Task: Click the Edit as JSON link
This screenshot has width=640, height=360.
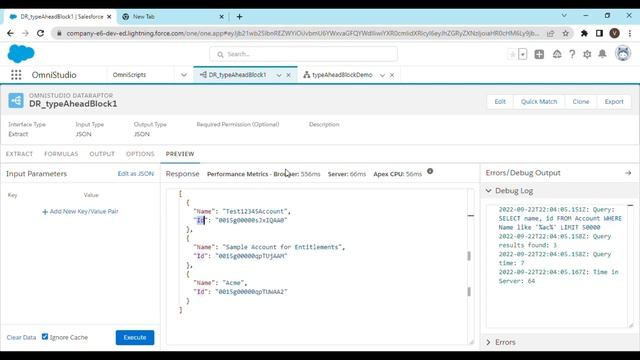Action: [x=136, y=173]
